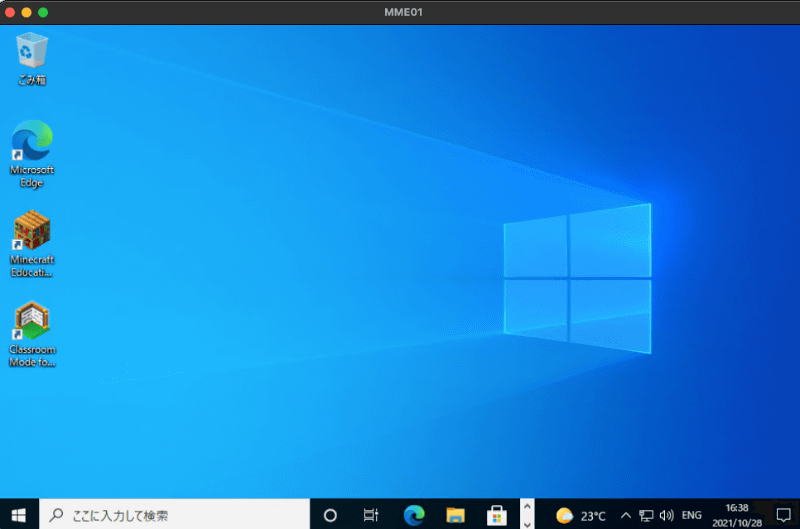Open File Explorer from taskbar
The image size is (800, 529).
tap(455, 515)
